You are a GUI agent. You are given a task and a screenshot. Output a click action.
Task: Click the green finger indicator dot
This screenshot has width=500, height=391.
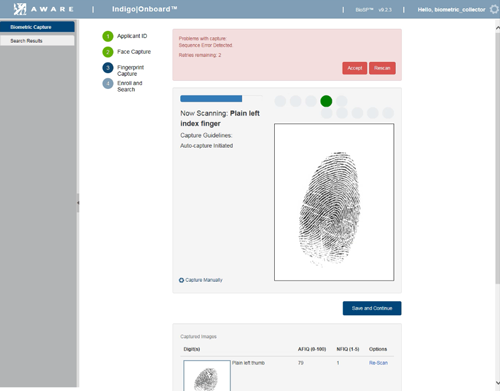click(x=326, y=101)
